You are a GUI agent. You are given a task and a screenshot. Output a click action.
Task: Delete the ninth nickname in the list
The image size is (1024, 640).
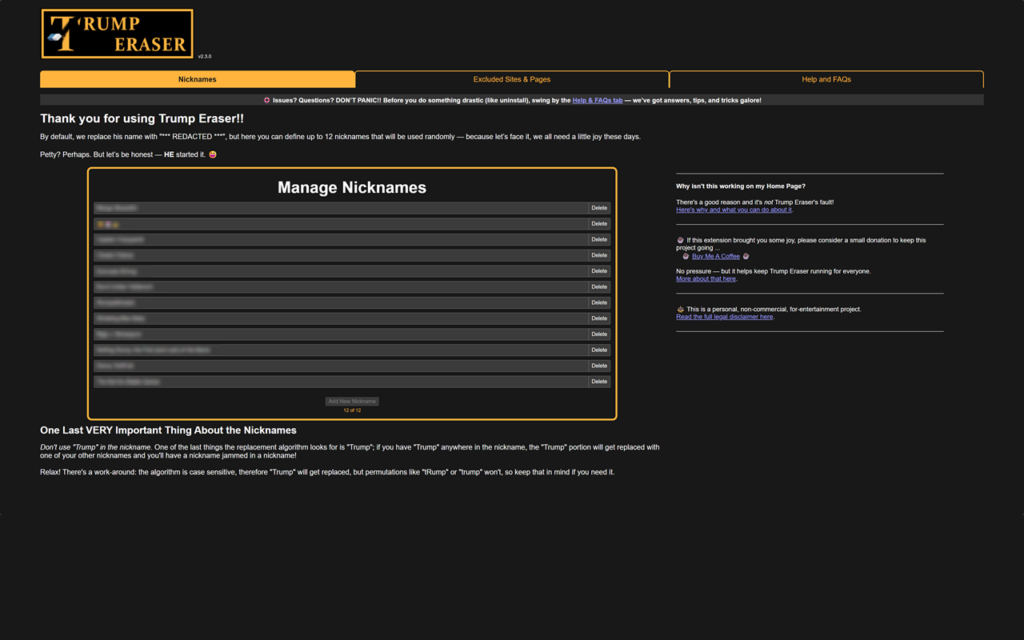click(599, 334)
